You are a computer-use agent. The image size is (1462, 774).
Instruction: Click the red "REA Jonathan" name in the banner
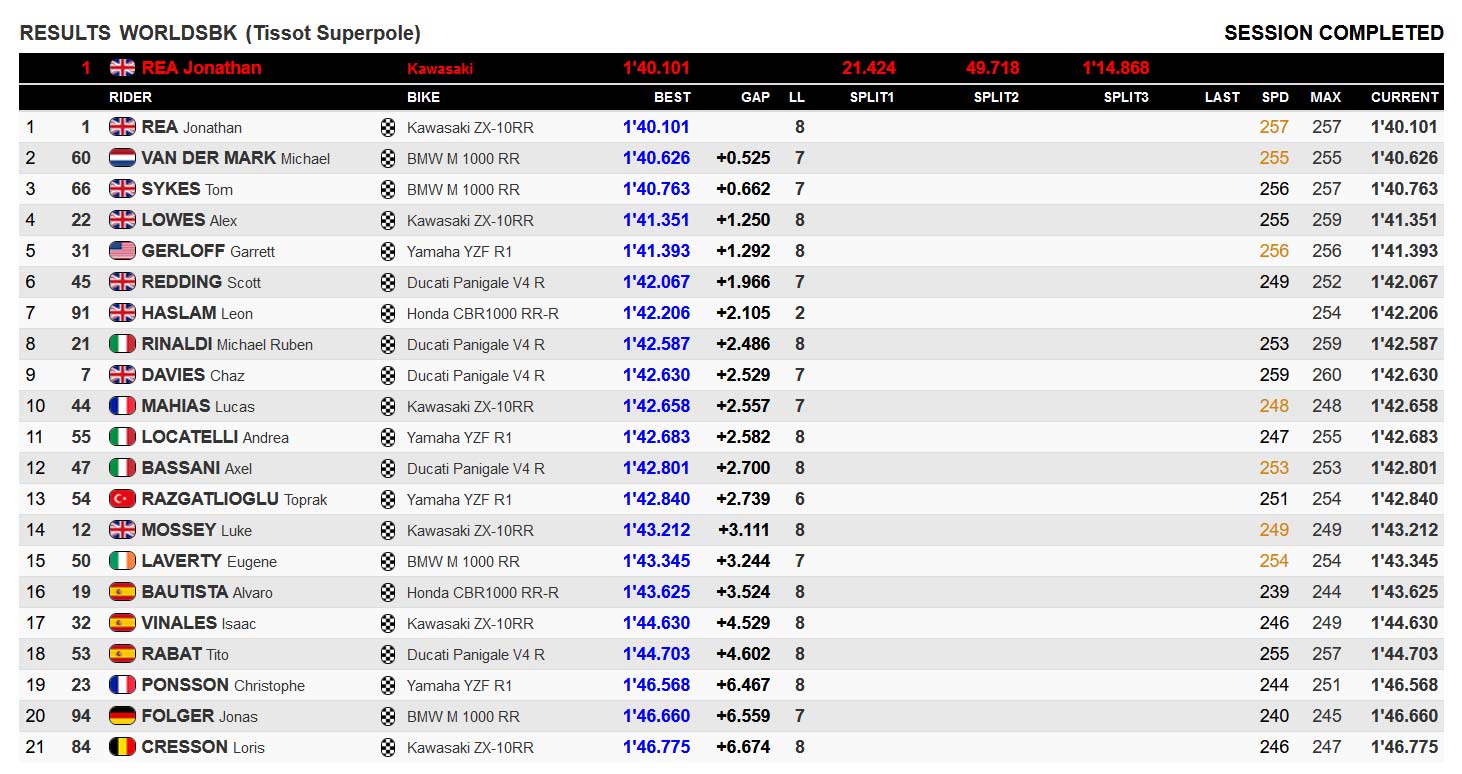click(201, 68)
